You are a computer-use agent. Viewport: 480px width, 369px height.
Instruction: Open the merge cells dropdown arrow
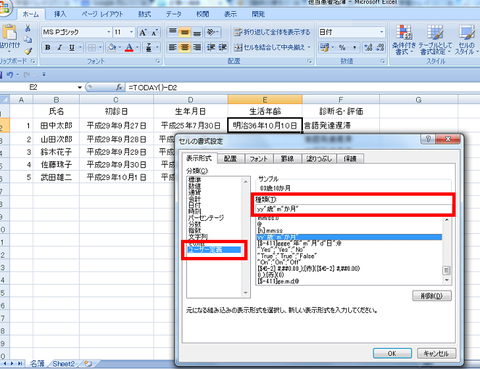309,47
